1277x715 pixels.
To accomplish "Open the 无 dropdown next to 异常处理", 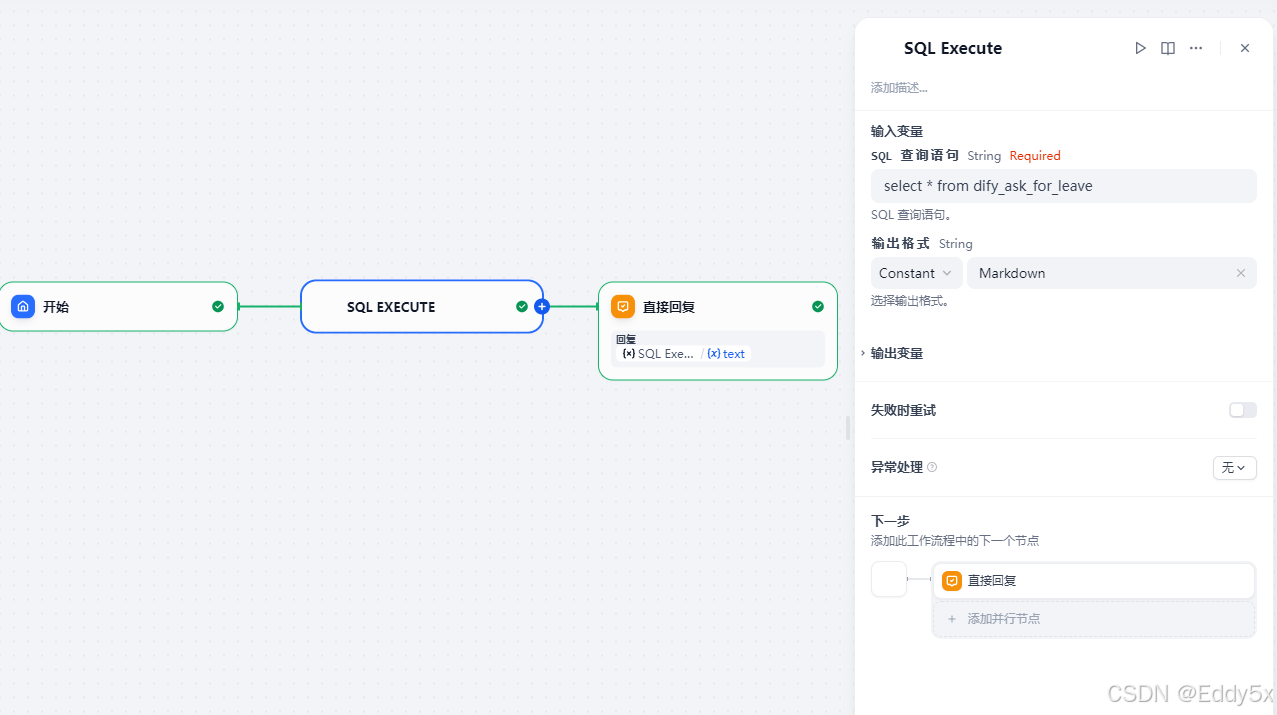I will (x=1234, y=467).
